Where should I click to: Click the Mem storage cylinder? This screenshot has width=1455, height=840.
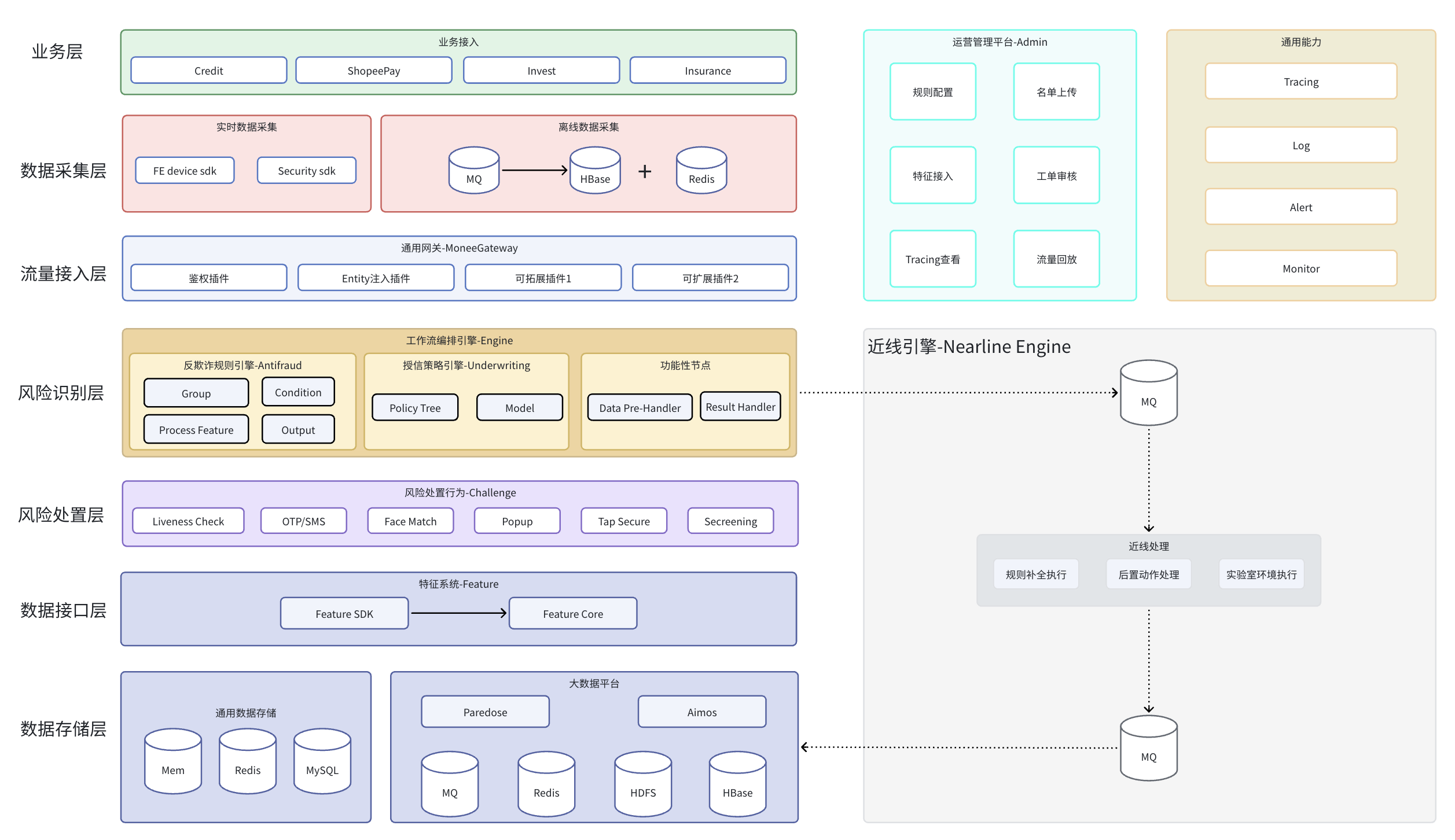click(173, 761)
